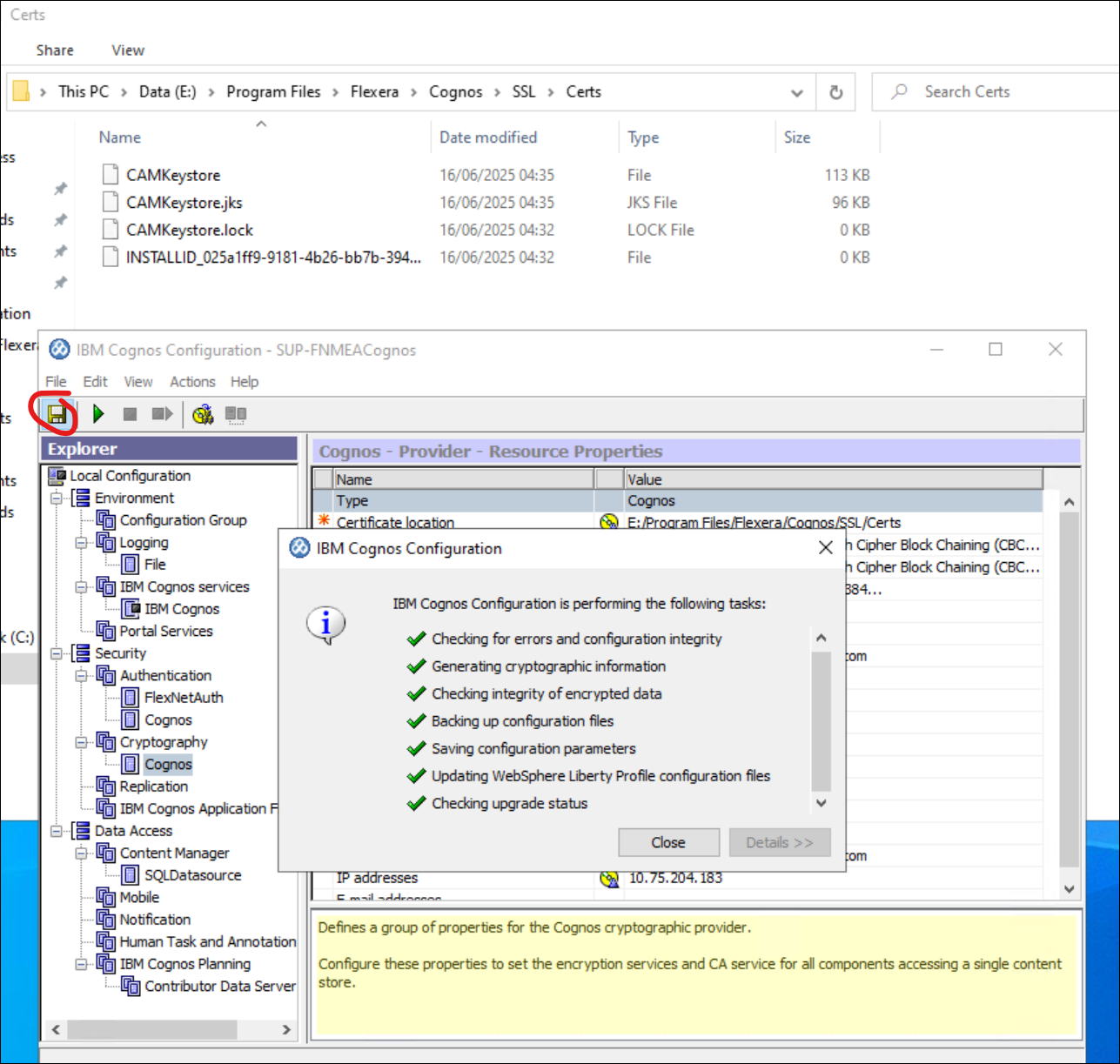
Task: Click the globe icon beside Certificate location
Action: [x=609, y=522]
